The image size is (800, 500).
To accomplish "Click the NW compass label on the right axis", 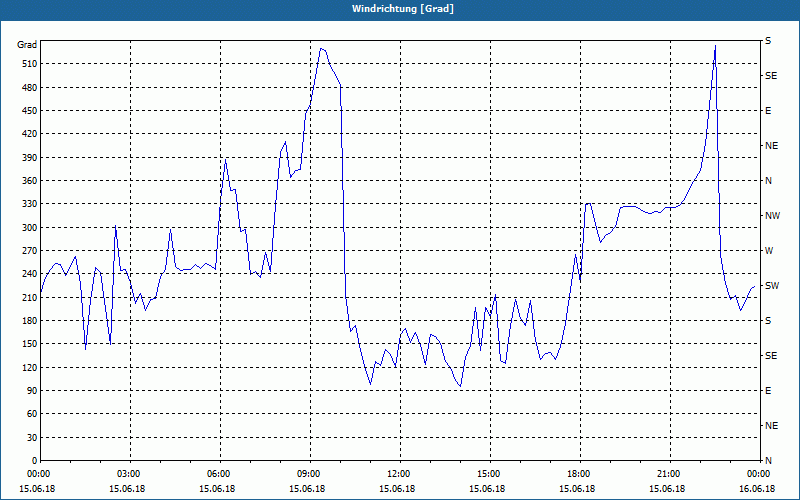I will 772,216.
